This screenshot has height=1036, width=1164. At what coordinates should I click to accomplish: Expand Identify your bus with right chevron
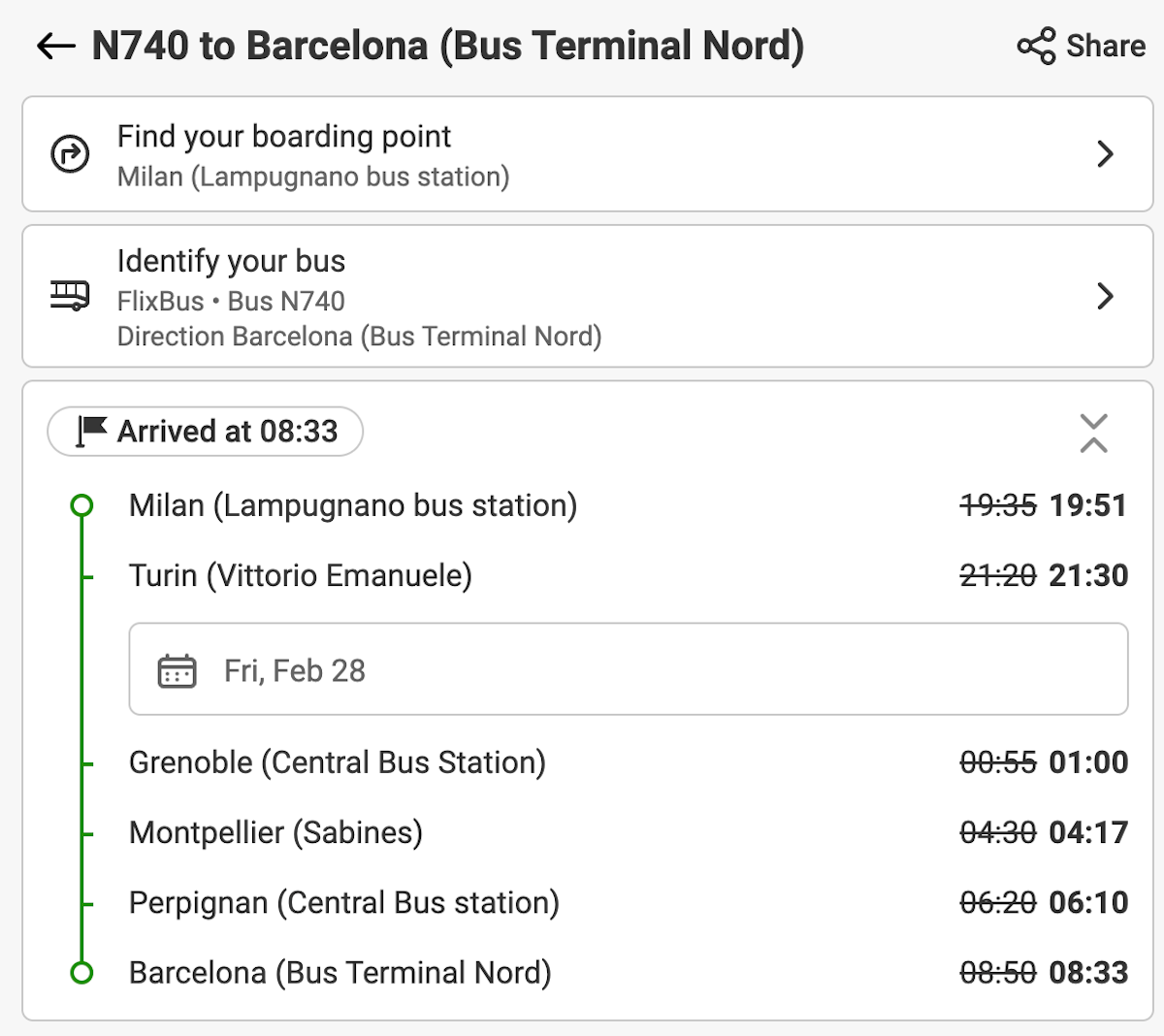click(1105, 296)
